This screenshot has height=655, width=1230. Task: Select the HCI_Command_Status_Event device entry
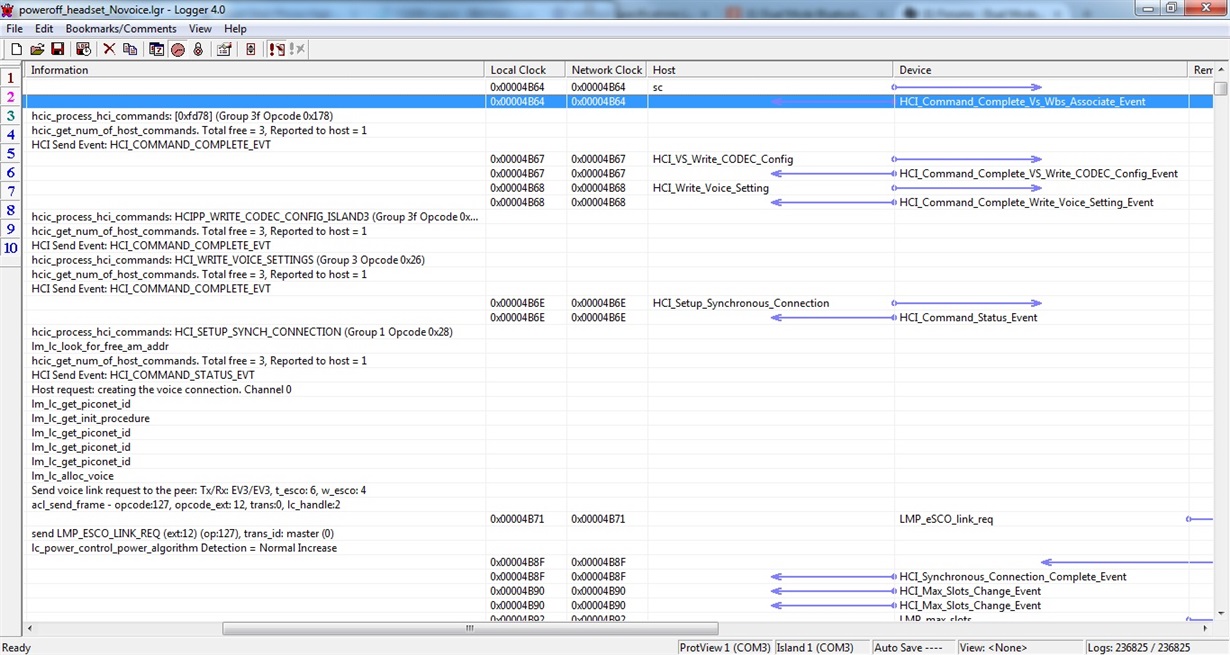tap(968, 318)
